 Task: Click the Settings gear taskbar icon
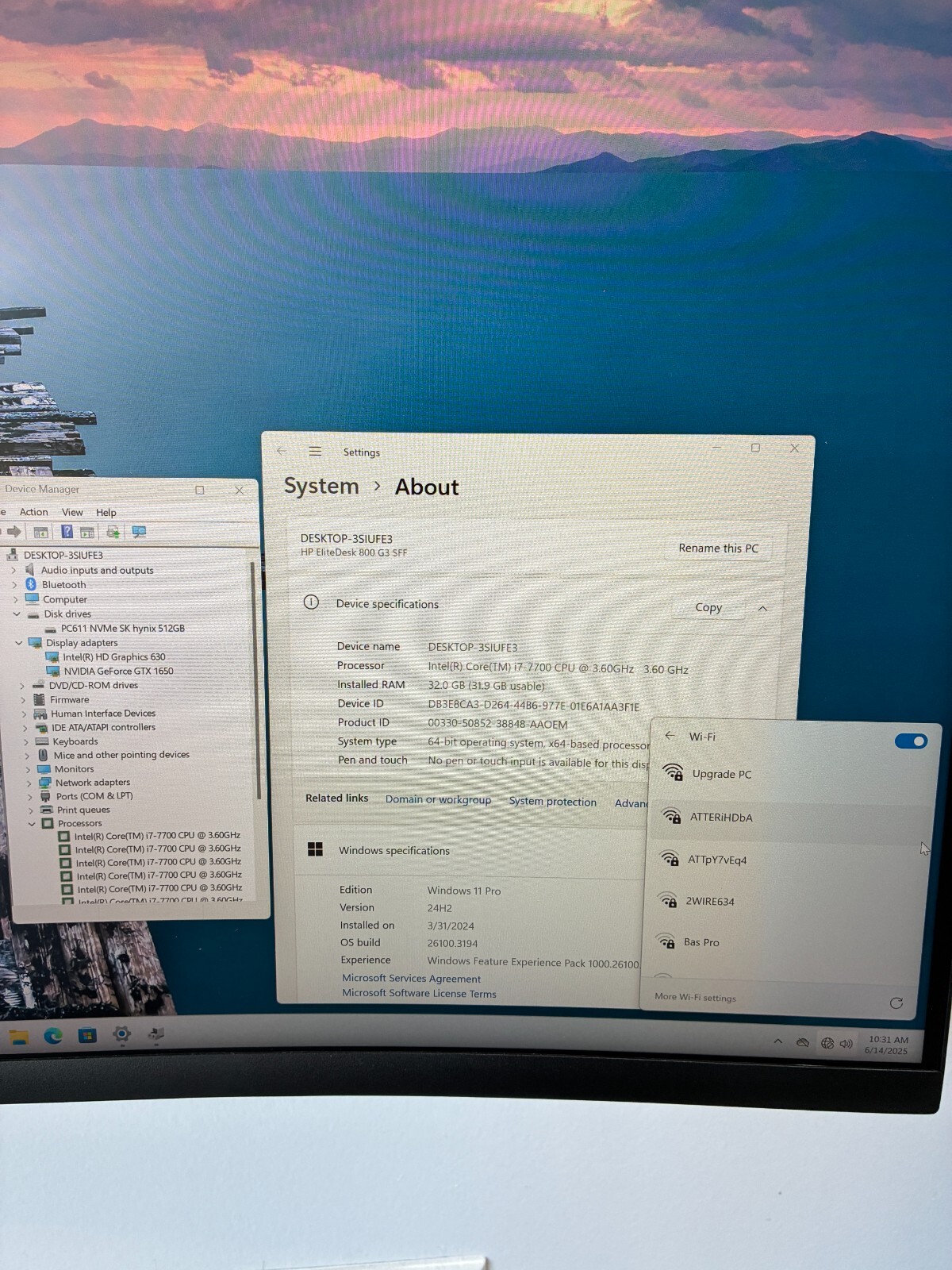(121, 1034)
